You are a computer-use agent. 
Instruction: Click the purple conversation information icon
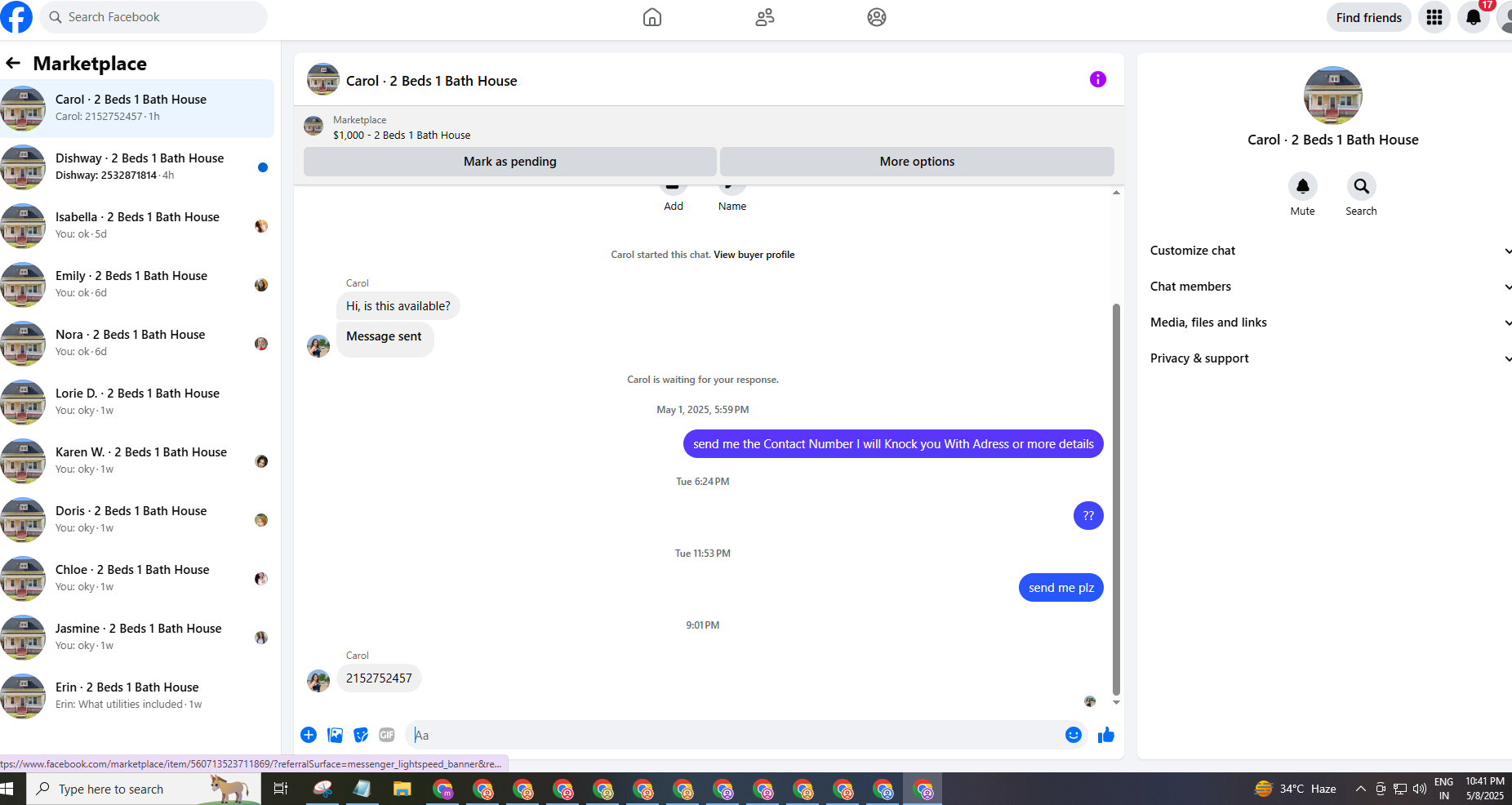(x=1097, y=79)
